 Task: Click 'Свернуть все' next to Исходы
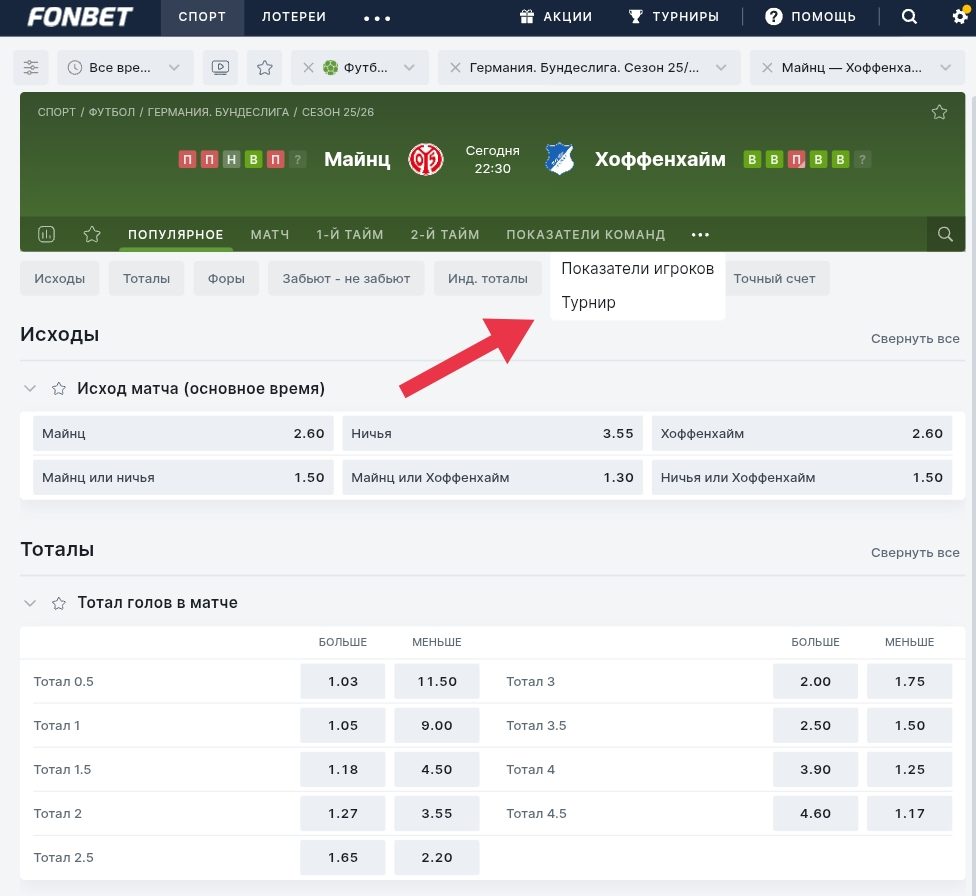(x=914, y=339)
